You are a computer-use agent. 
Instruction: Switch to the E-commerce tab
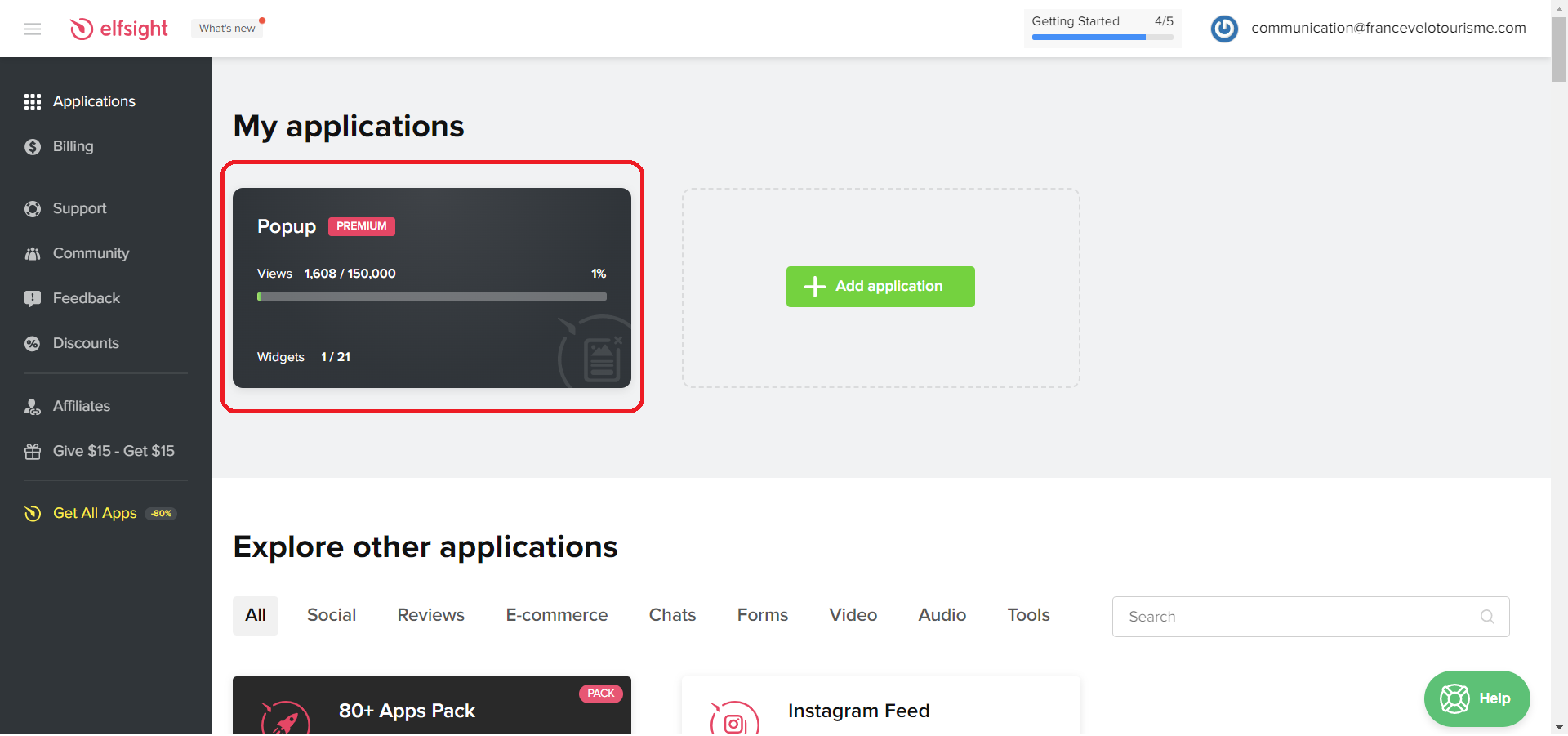[556, 616]
